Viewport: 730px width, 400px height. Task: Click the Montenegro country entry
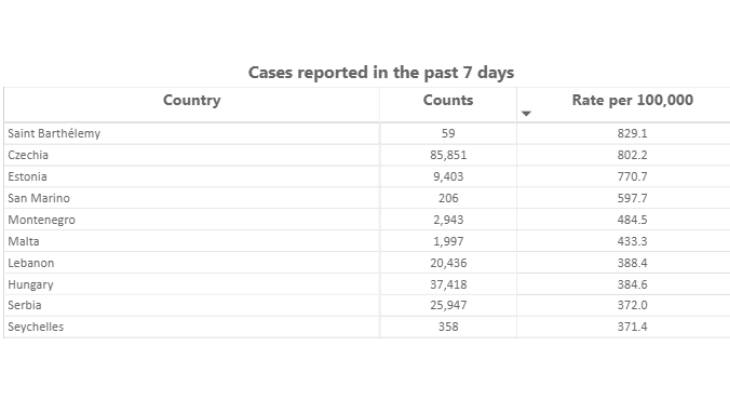[x=41, y=220]
